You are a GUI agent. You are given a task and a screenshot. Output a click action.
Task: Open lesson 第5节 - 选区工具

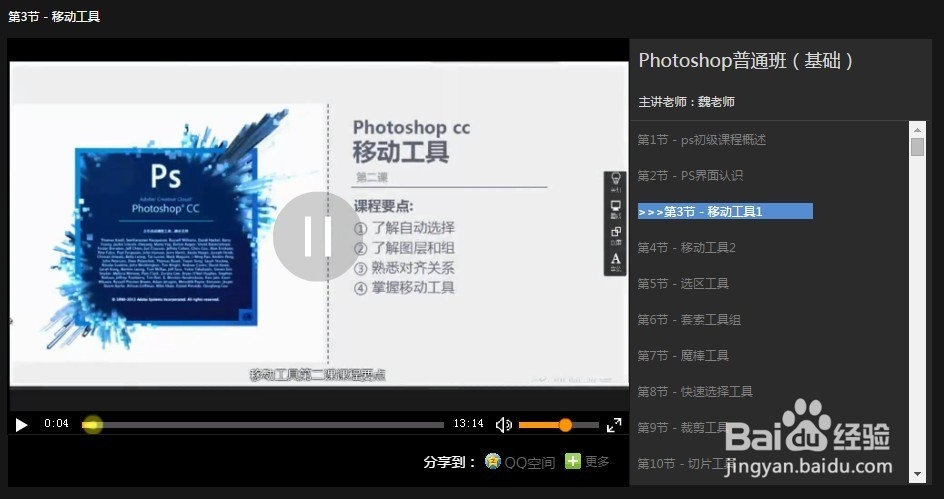[x=683, y=283]
